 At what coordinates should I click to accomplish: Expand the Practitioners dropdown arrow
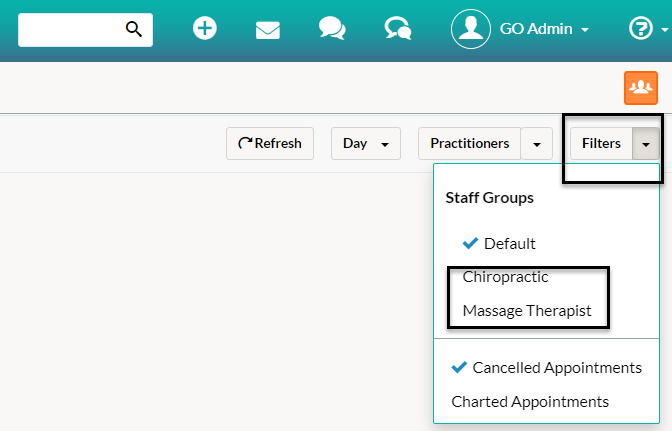tap(537, 144)
